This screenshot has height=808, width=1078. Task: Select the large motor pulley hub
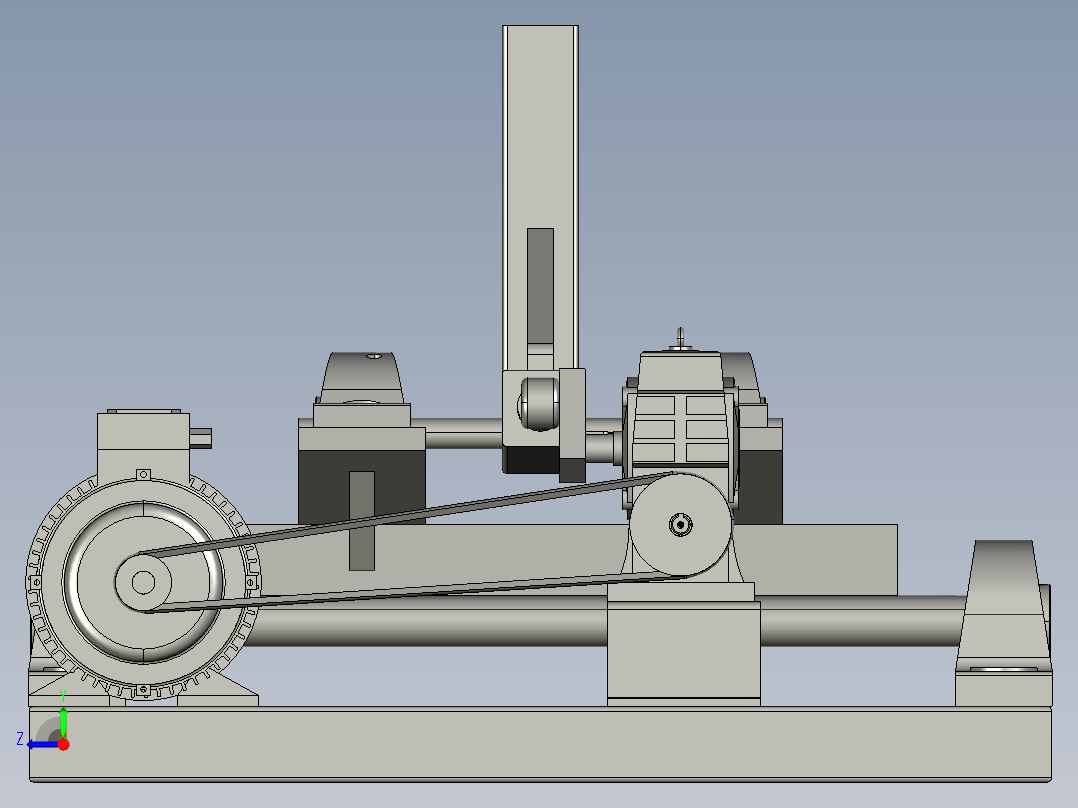click(143, 582)
